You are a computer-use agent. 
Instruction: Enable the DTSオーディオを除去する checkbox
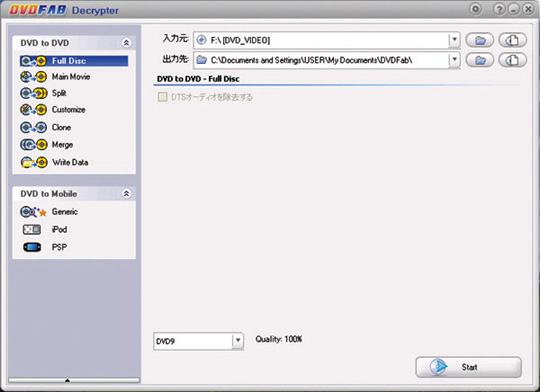162,97
